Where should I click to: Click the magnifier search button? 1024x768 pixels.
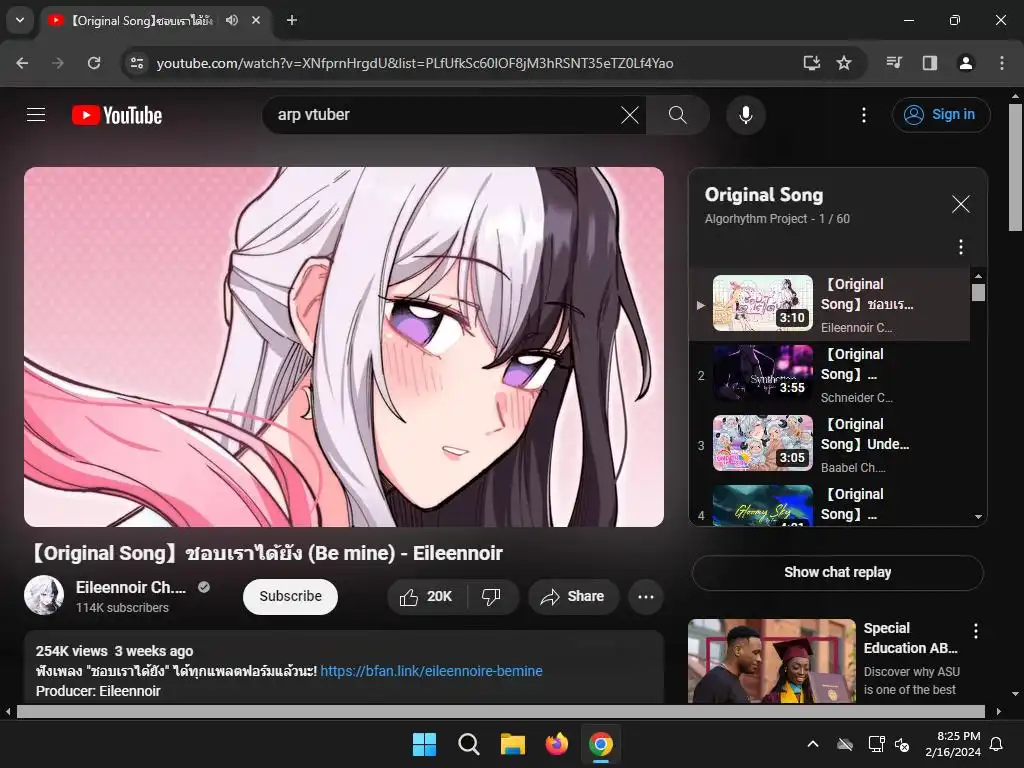tap(678, 115)
